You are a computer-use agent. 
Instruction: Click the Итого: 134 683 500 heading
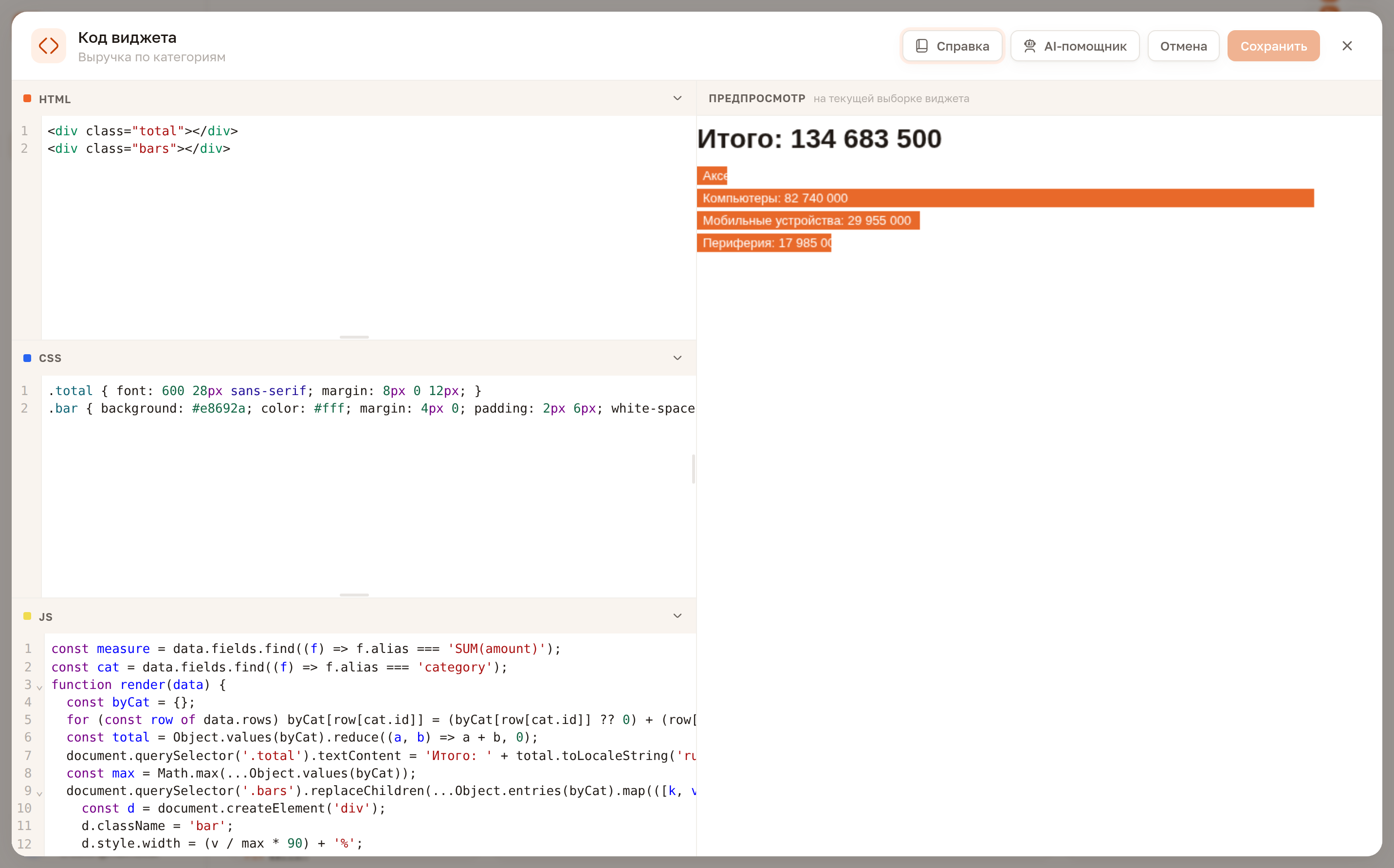point(819,139)
